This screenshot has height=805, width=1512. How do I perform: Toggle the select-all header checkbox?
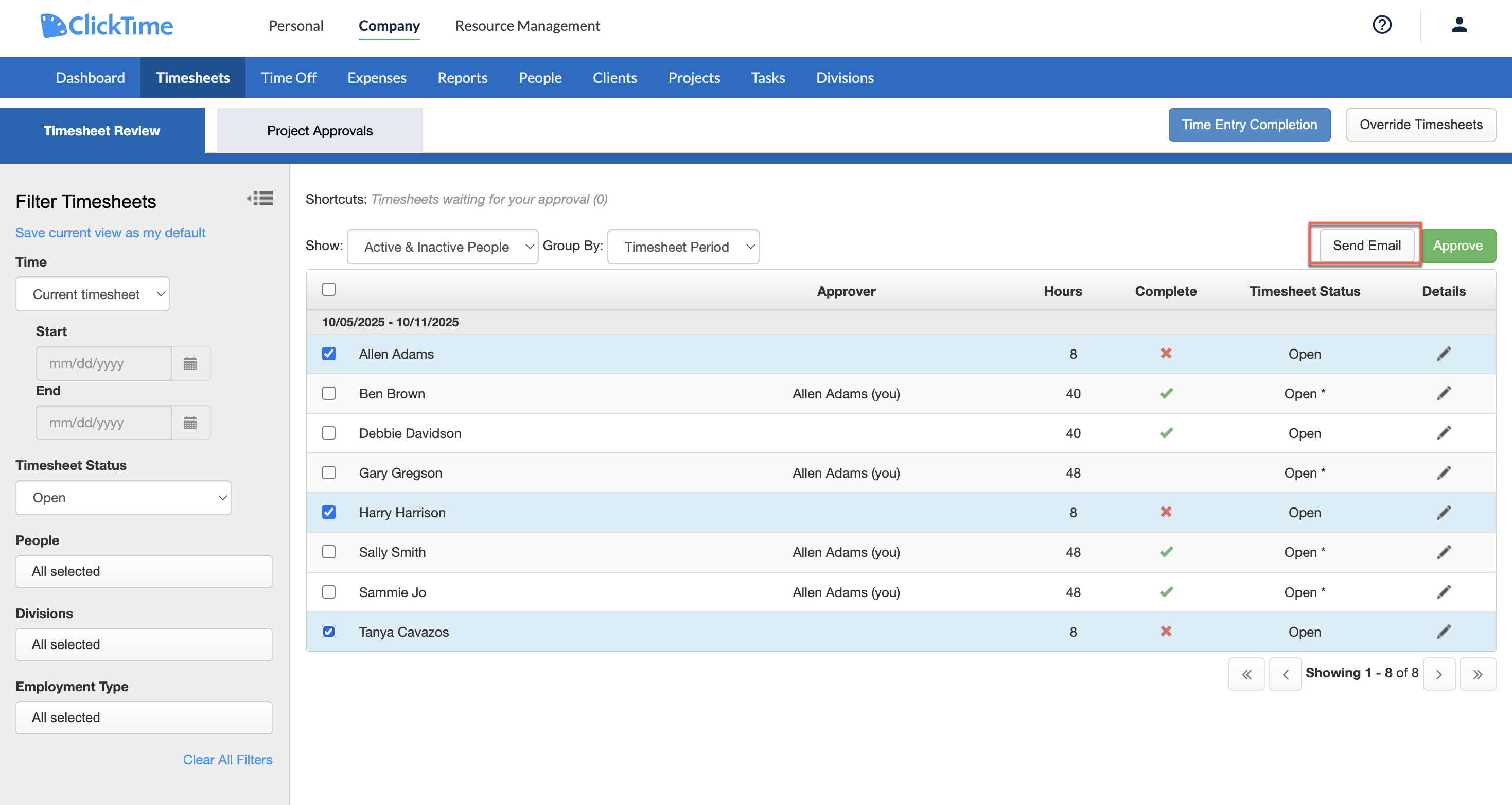(329, 289)
